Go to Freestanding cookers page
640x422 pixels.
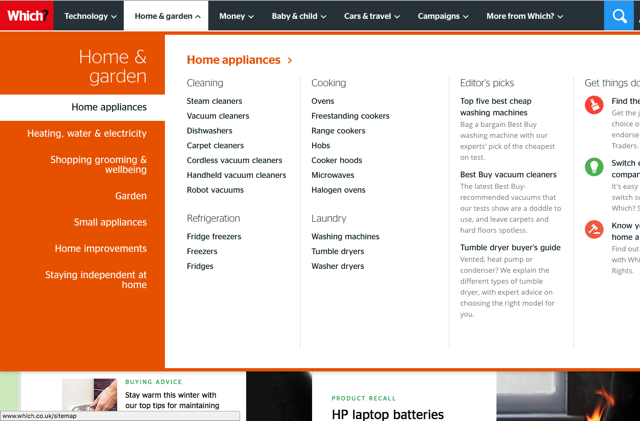(350, 116)
